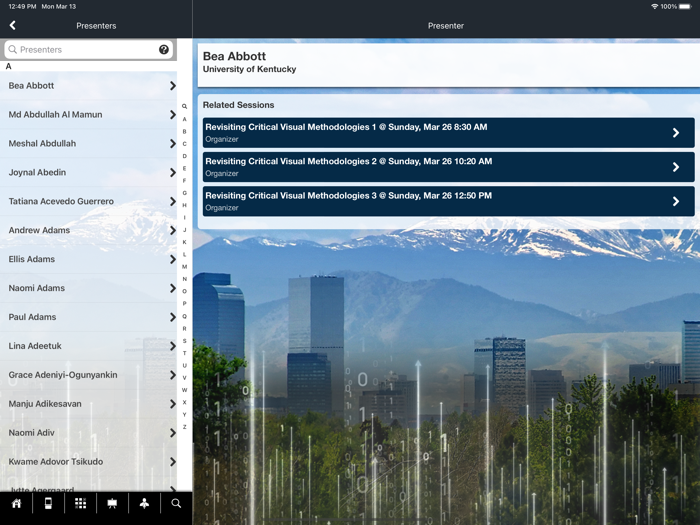Screen dimensions: 700x525
Task: Open chevron for Andrew Adams
Action: point(173,230)
